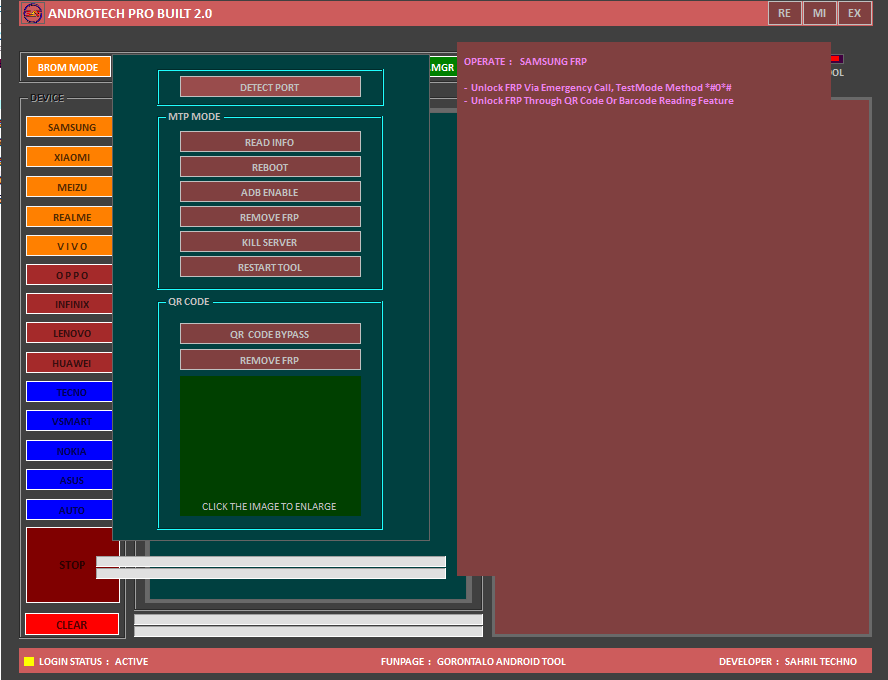The height and width of the screenshot is (680, 888).
Task: Click ADB ENABLE
Action: (x=270, y=191)
